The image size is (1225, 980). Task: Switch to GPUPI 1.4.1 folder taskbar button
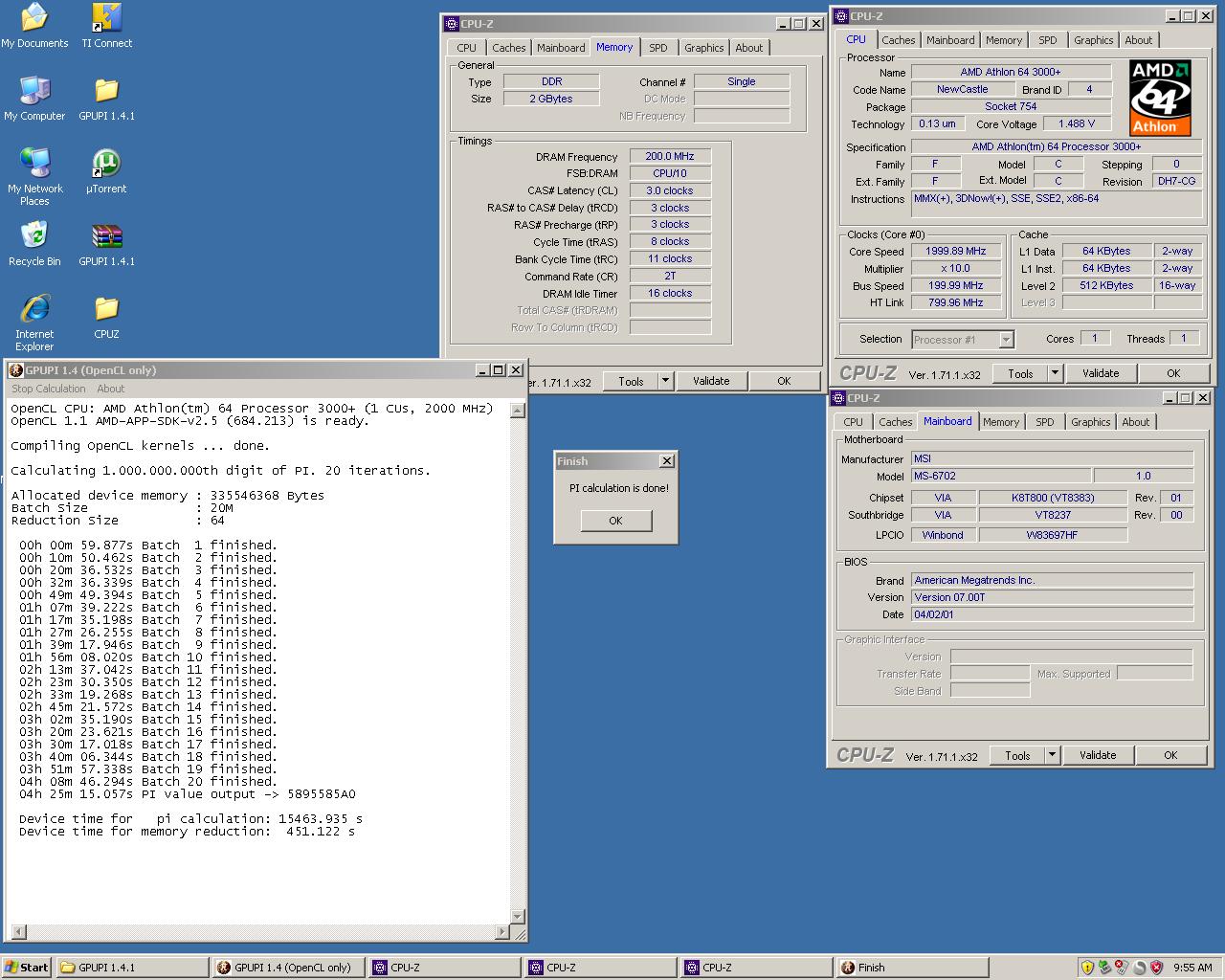tap(132, 968)
